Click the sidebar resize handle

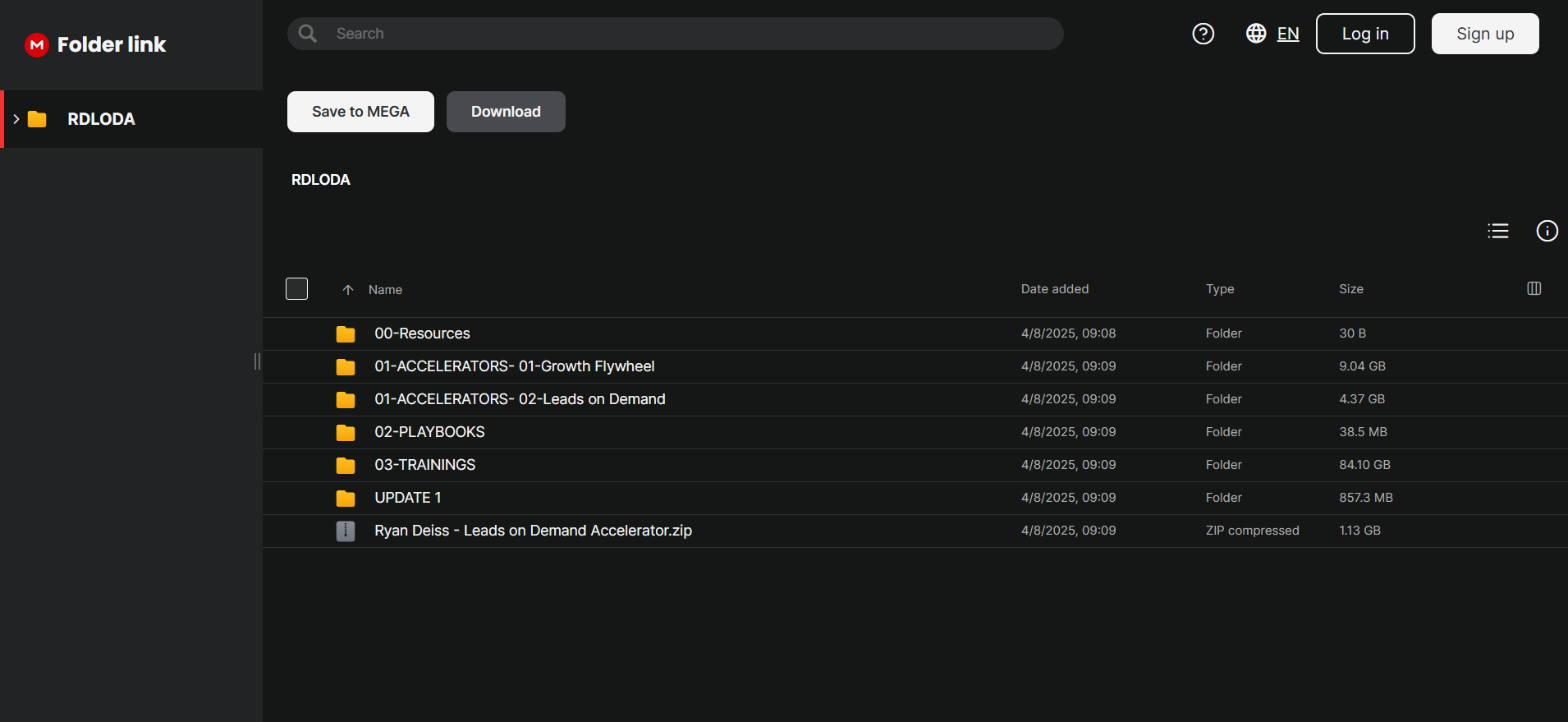pos(258,361)
